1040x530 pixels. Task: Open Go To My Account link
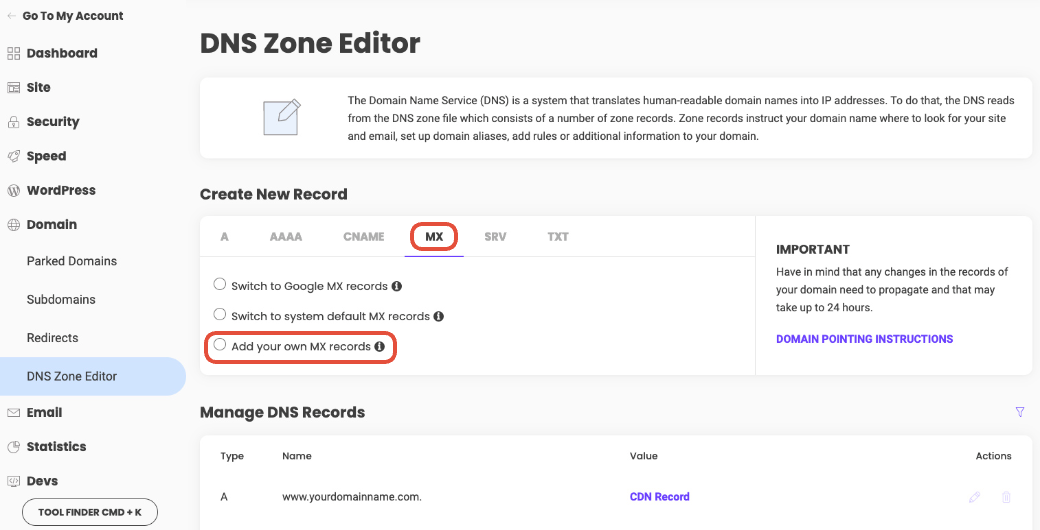click(73, 16)
